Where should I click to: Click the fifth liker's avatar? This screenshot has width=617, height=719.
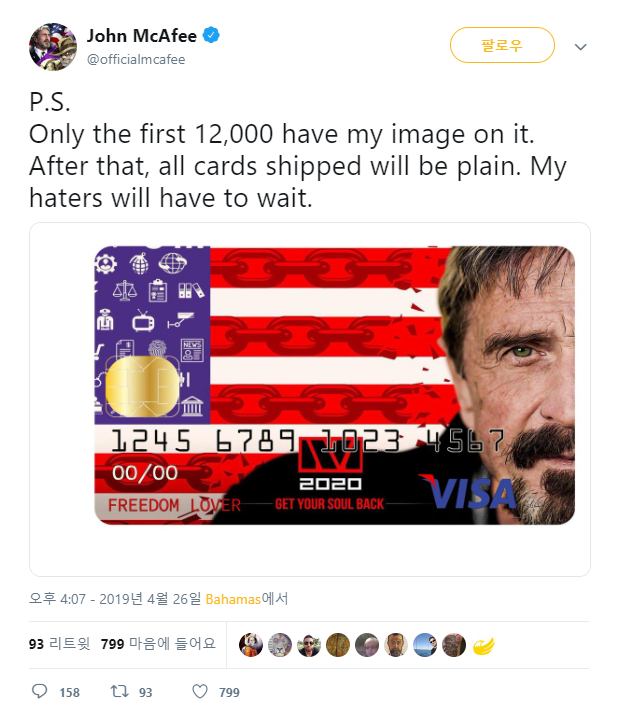point(367,645)
